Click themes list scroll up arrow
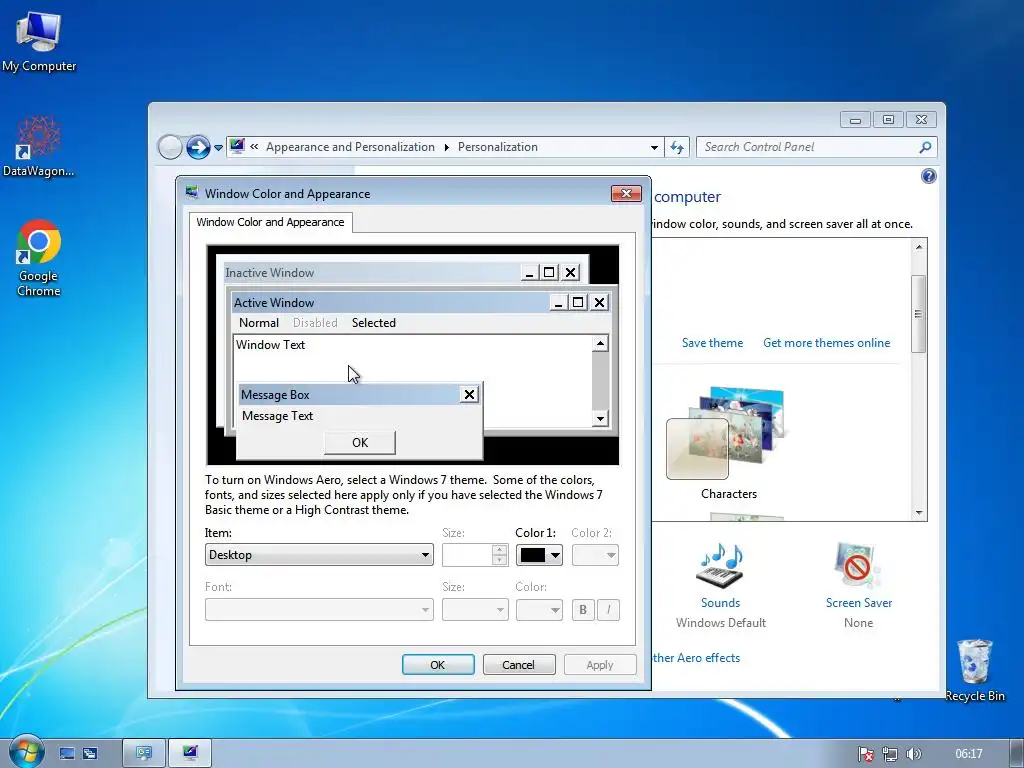This screenshot has width=1024, height=768. (918, 247)
